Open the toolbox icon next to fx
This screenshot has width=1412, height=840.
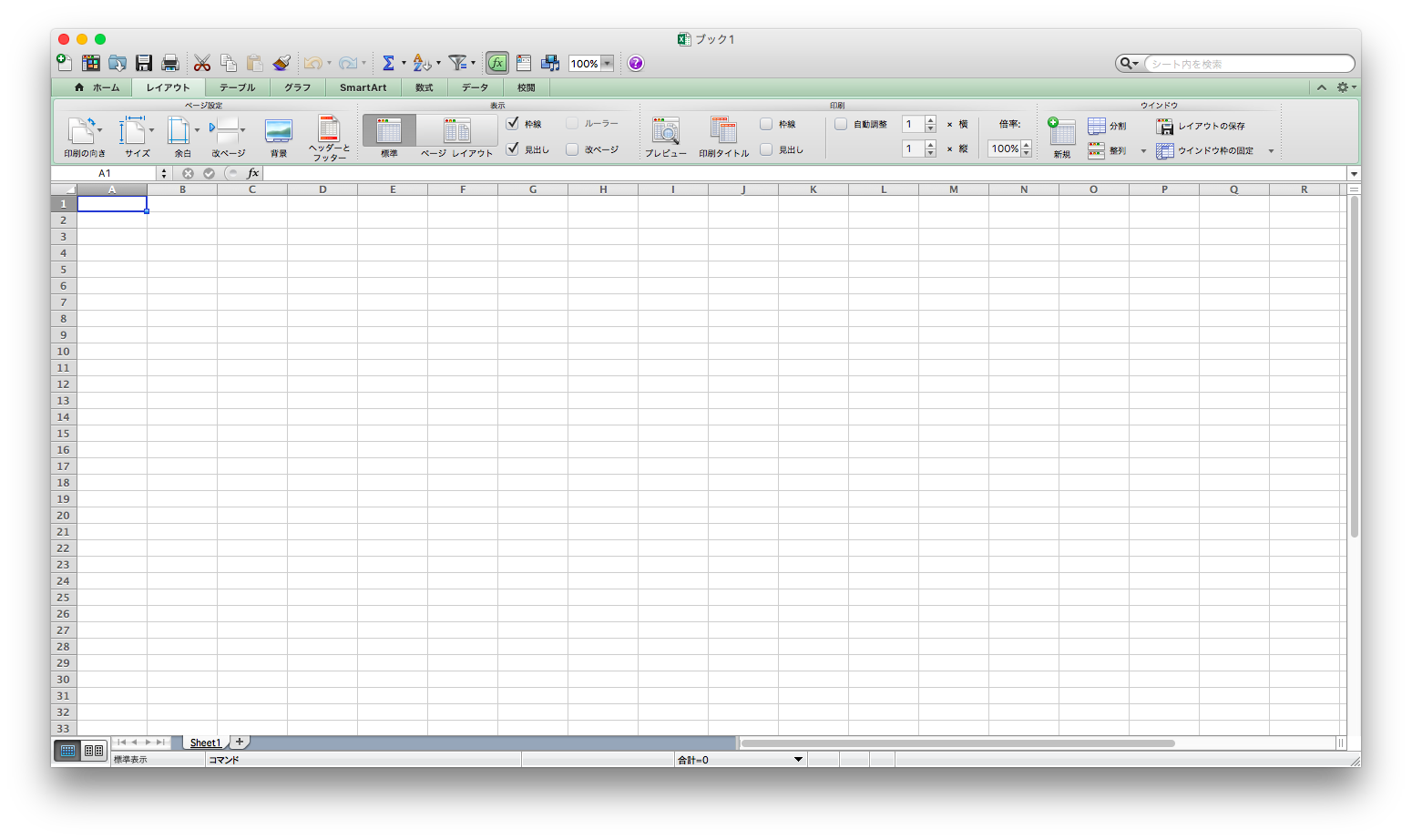[524, 63]
